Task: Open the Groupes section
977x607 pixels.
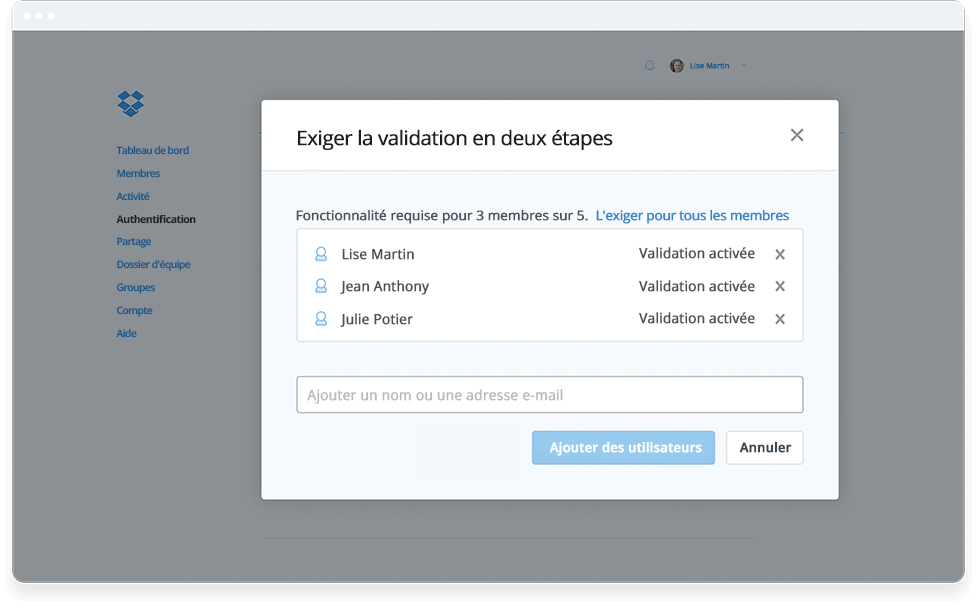Action: tap(136, 287)
